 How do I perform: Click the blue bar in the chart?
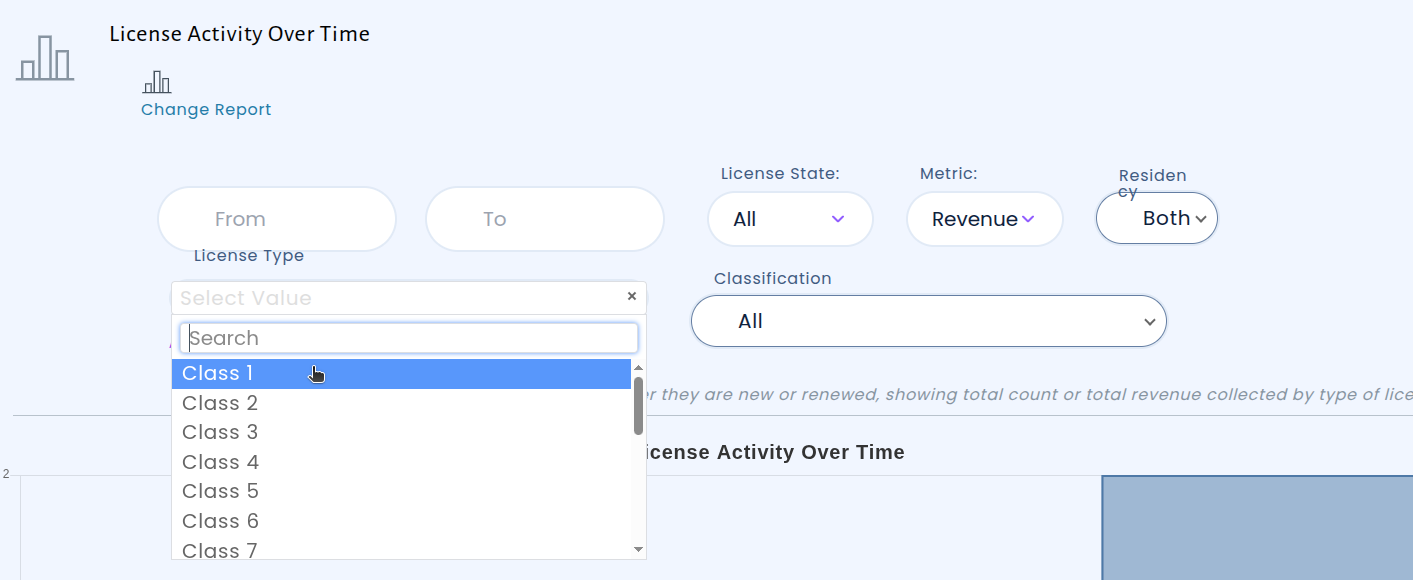coord(1257,527)
